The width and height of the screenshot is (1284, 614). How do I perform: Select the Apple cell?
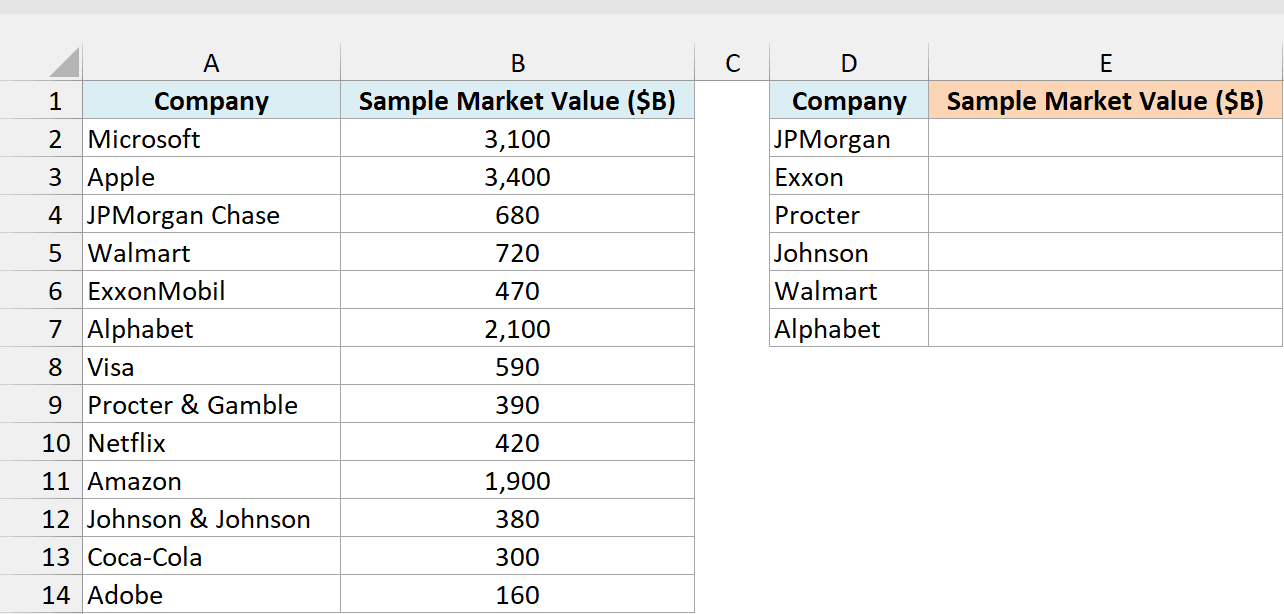click(211, 177)
